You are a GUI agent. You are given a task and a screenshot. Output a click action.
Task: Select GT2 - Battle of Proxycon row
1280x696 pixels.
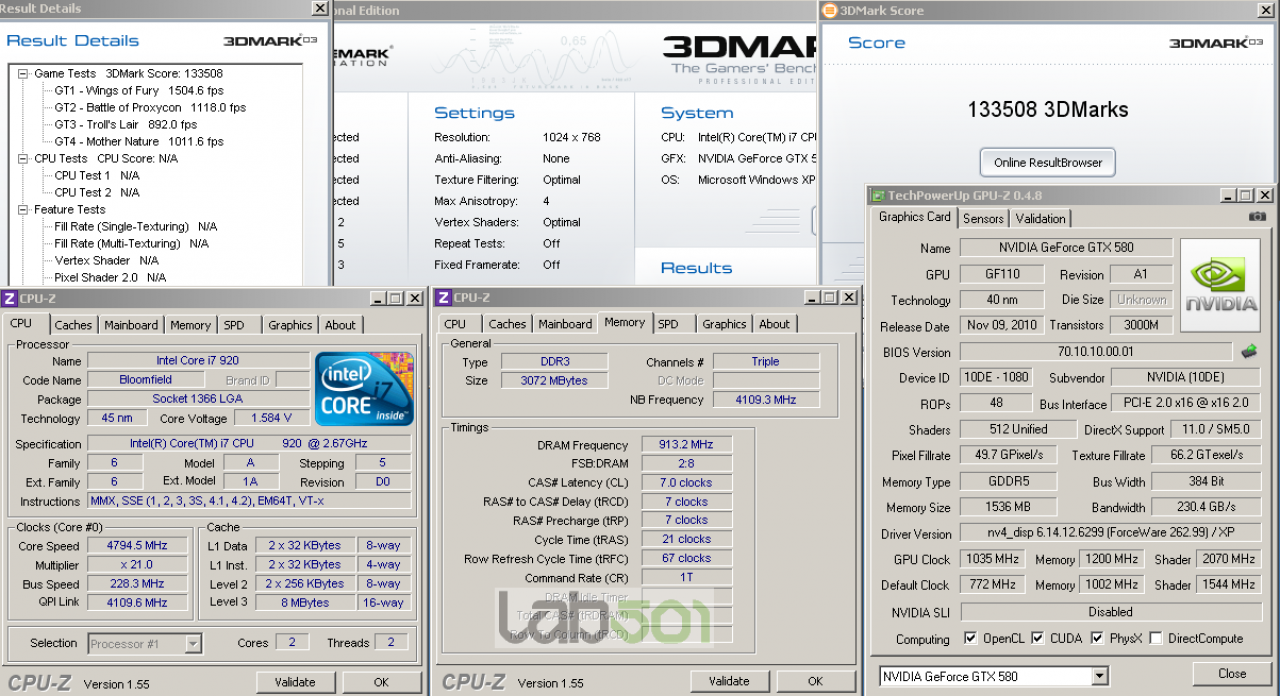coord(150,108)
